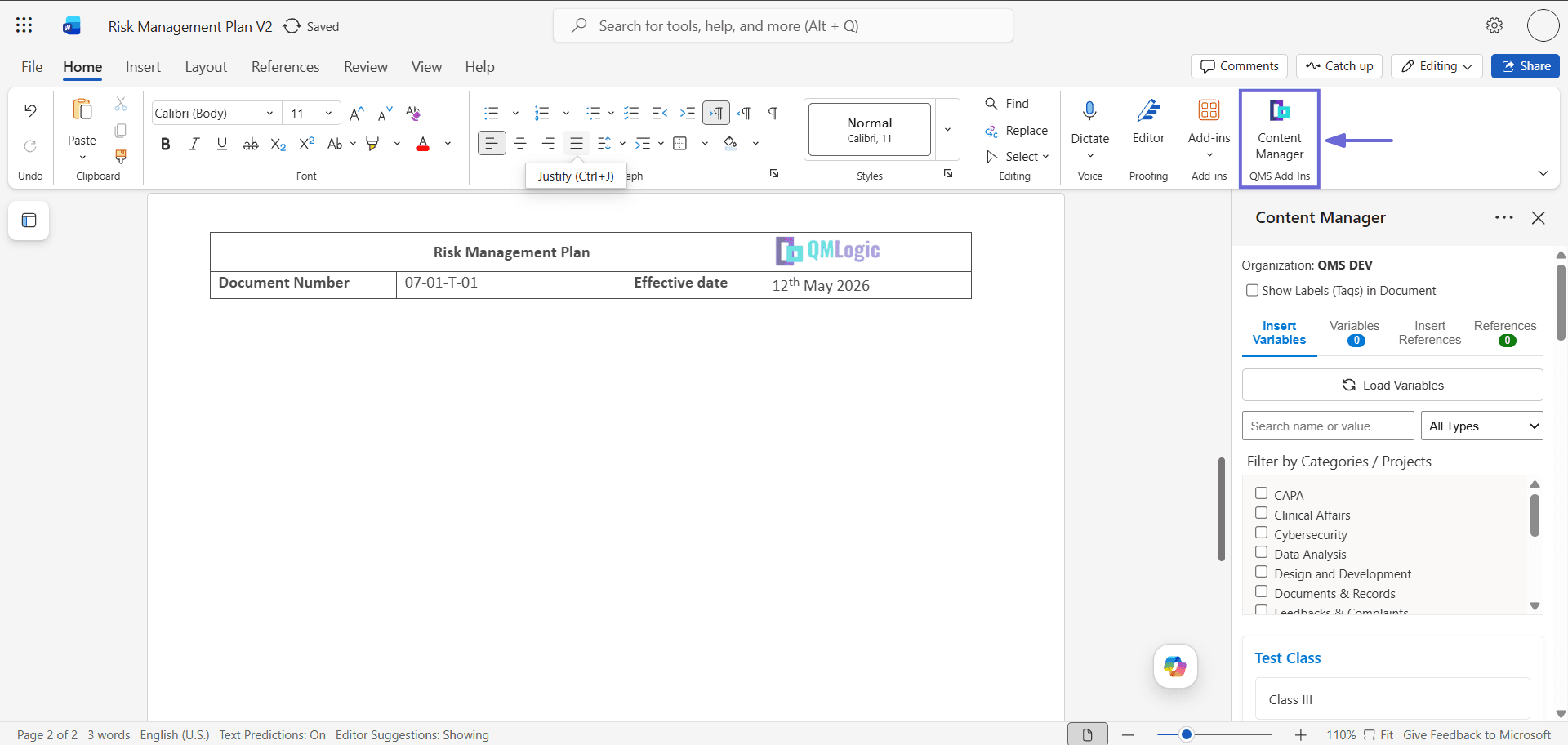The image size is (1568, 745).
Task: Click the Align Right icon
Action: pos(548,144)
